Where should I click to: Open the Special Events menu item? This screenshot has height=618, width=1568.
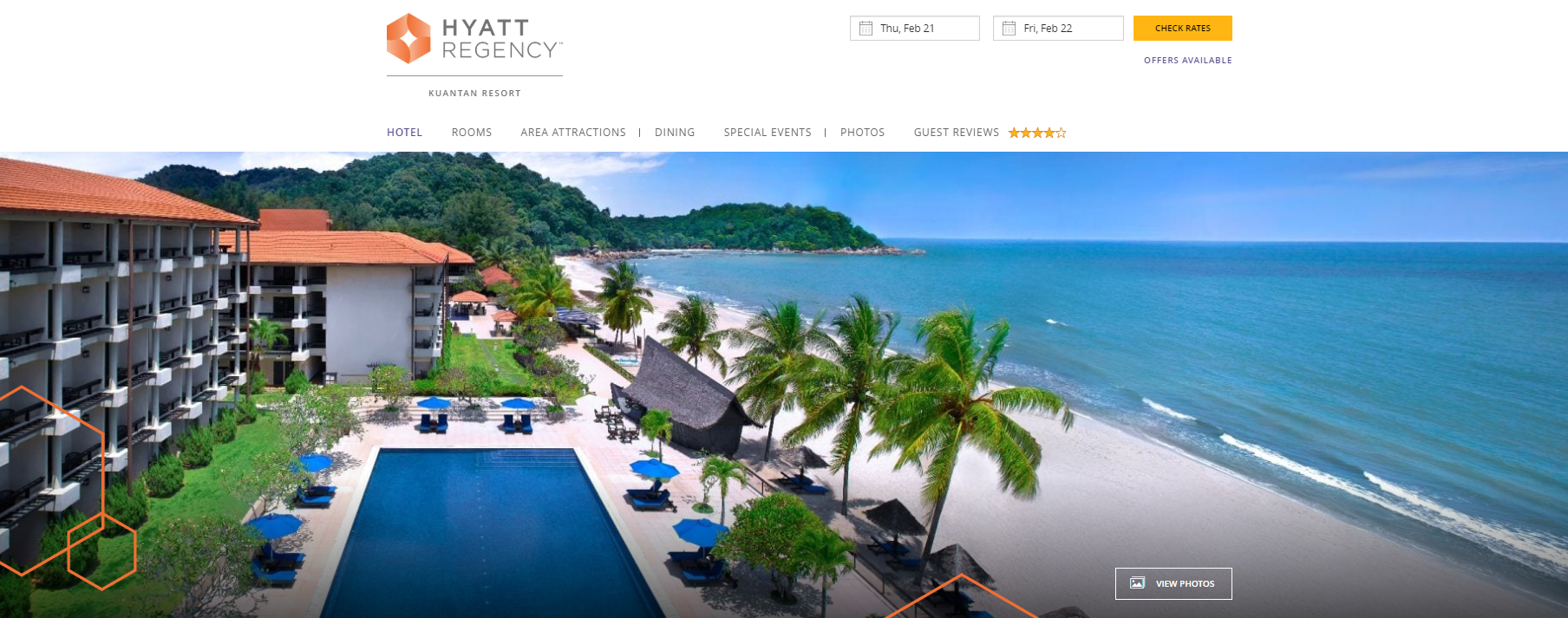(x=768, y=133)
